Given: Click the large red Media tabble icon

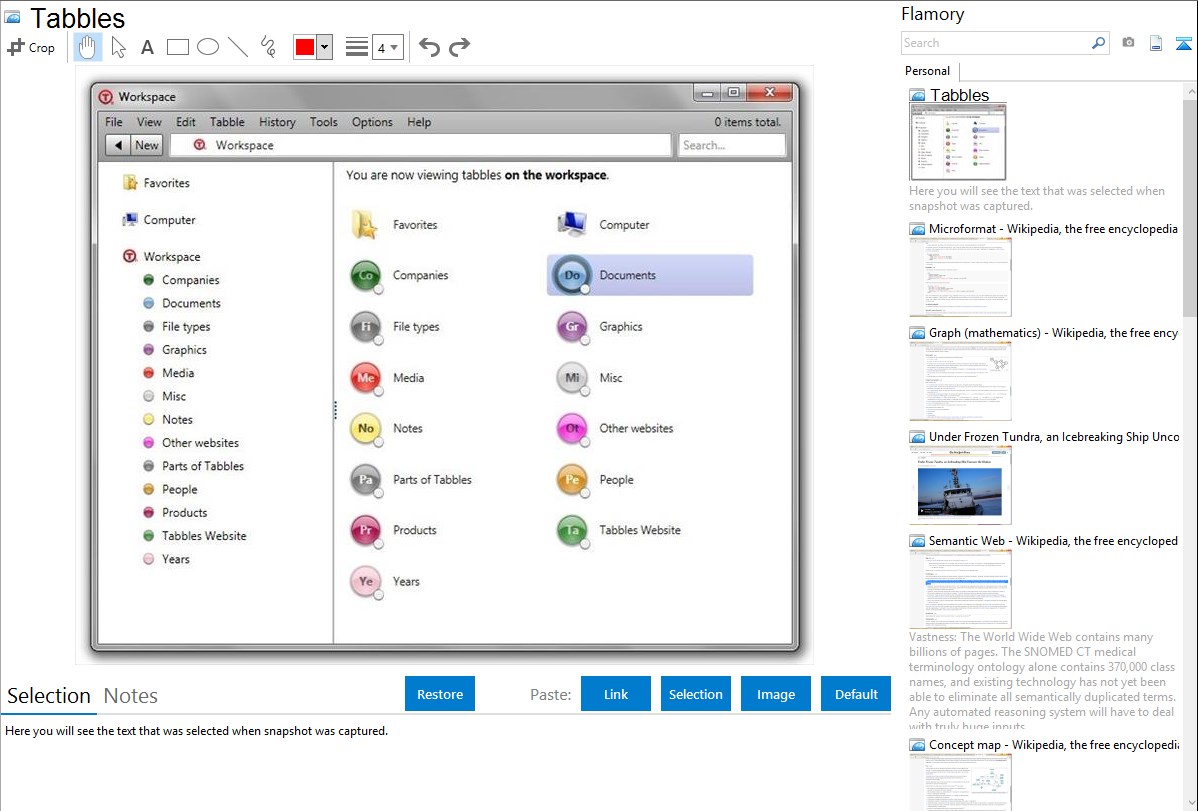Looking at the screenshot, I should (x=366, y=378).
